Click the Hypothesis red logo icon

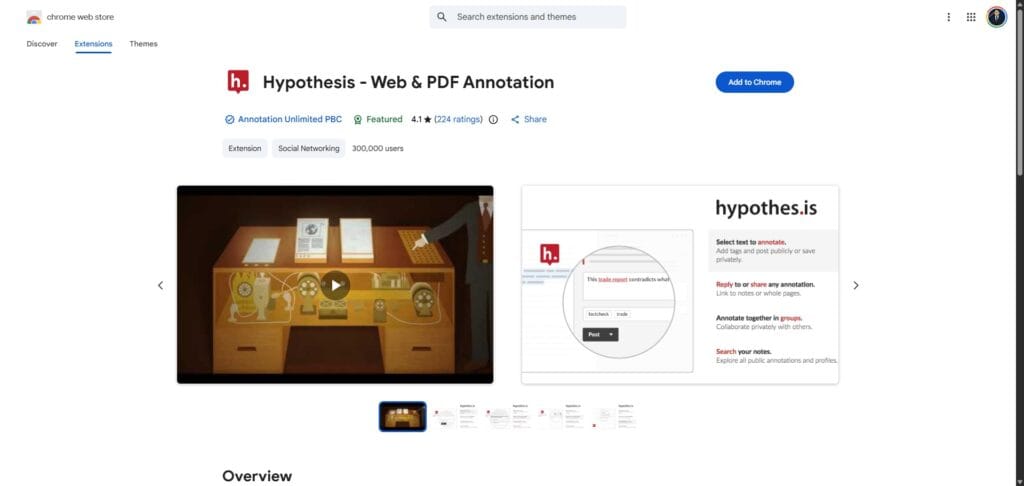[x=238, y=82]
